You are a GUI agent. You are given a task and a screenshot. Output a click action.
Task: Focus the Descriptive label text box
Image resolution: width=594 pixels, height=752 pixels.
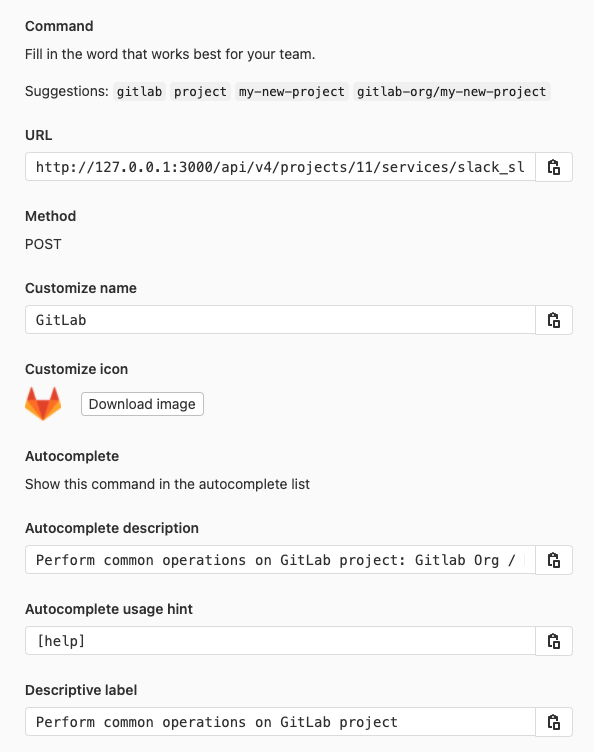[280, 722]
